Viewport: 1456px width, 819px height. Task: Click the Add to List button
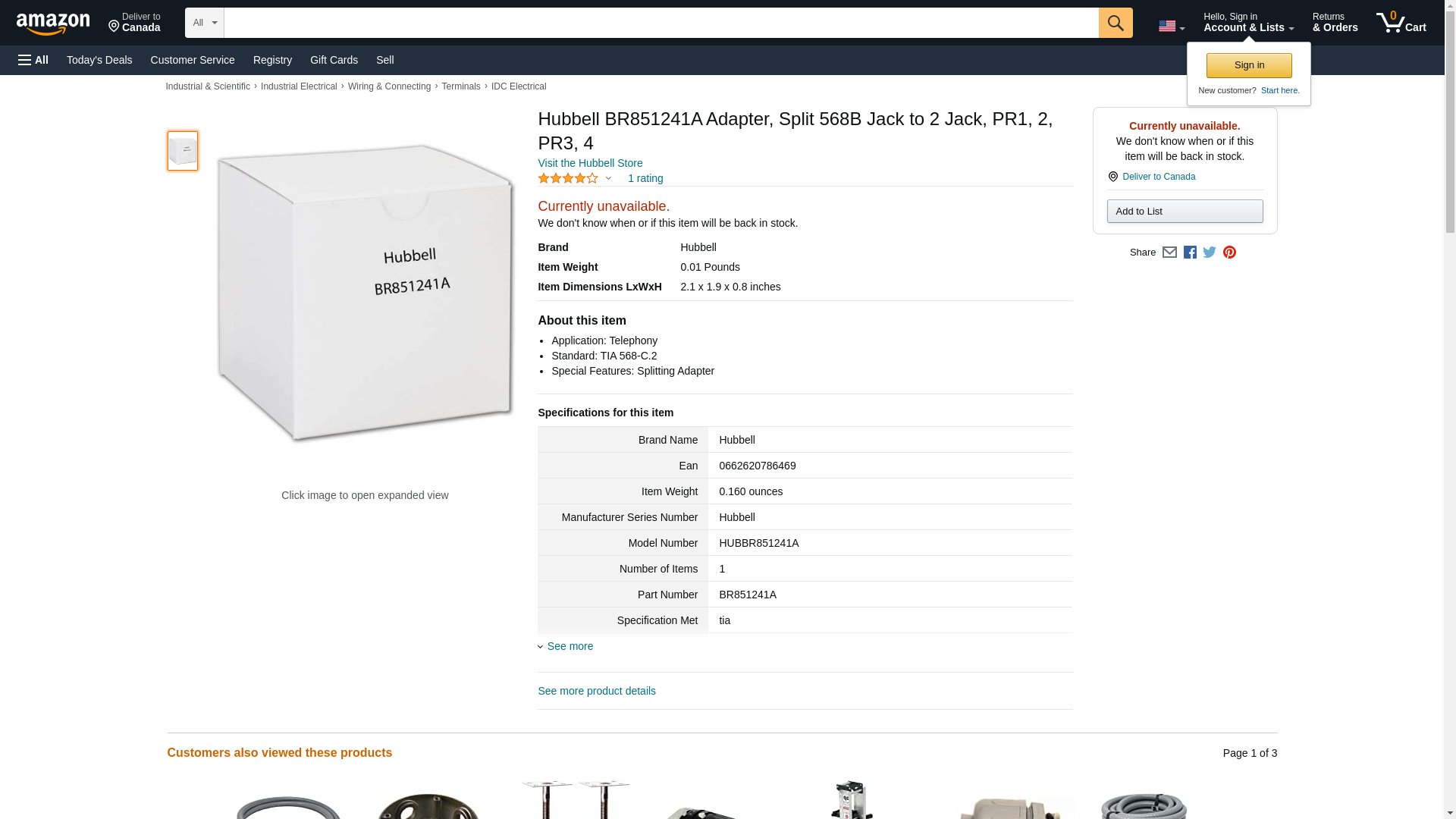click(1185, 211)
